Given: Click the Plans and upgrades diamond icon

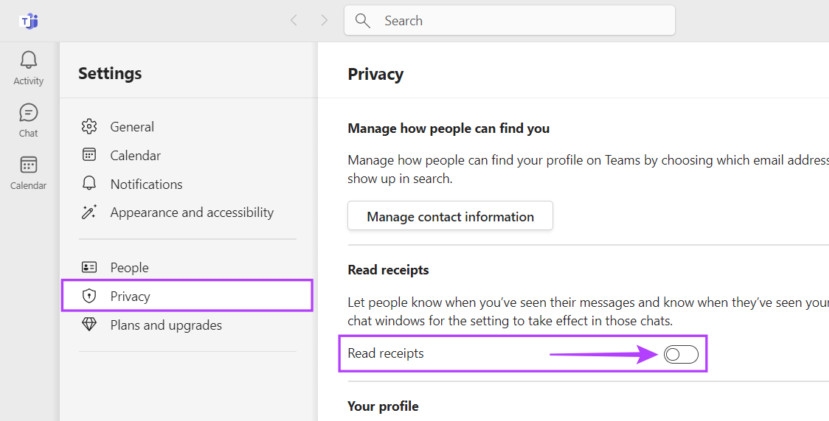Looking at the screenshot, I should click(89, 324).
